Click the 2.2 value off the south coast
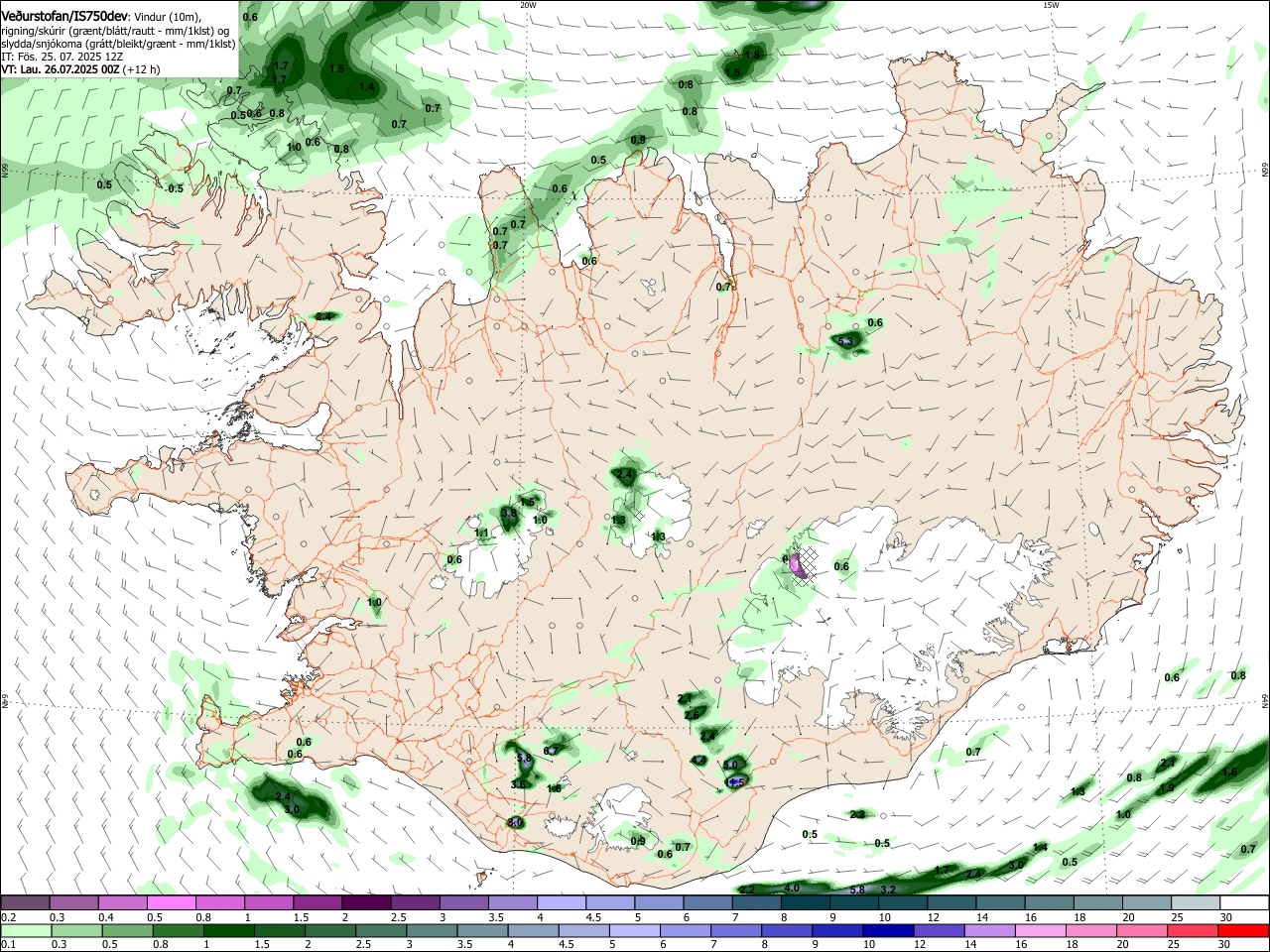Image resolution: width=1270 pixels, height=952 pixels. (x=747, y=890)
